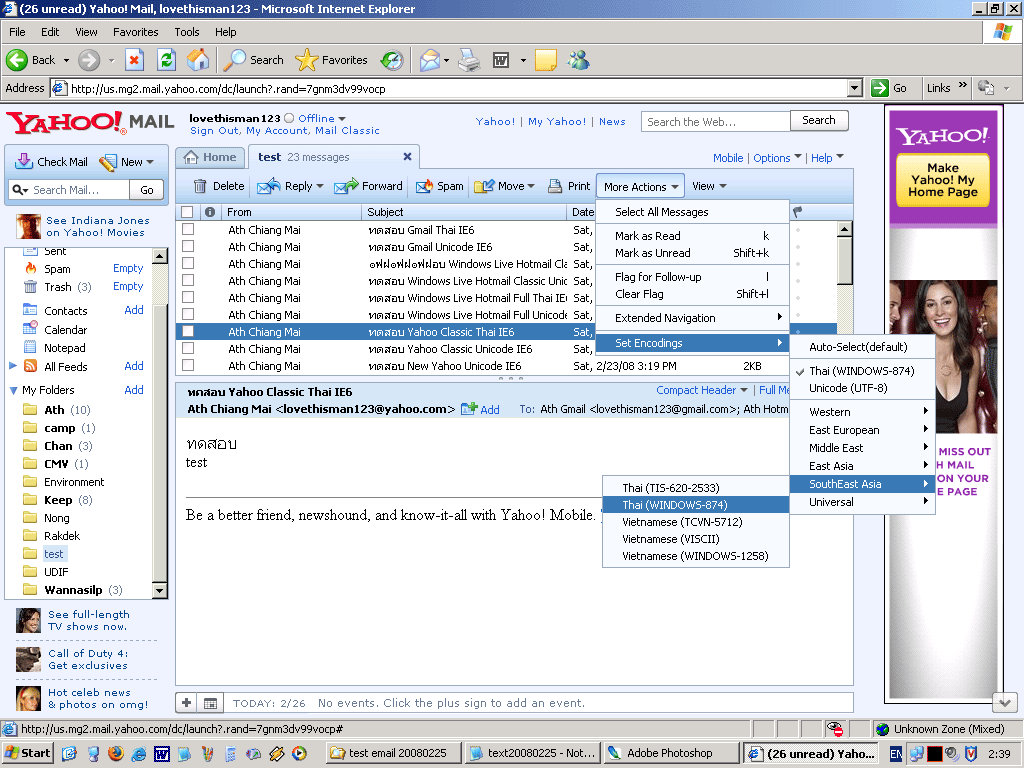The height and width of the screenshot is (768, 1024).
Task: Check the Hotmail Full Thai message checkbox
Action: [x=188, y=297]
